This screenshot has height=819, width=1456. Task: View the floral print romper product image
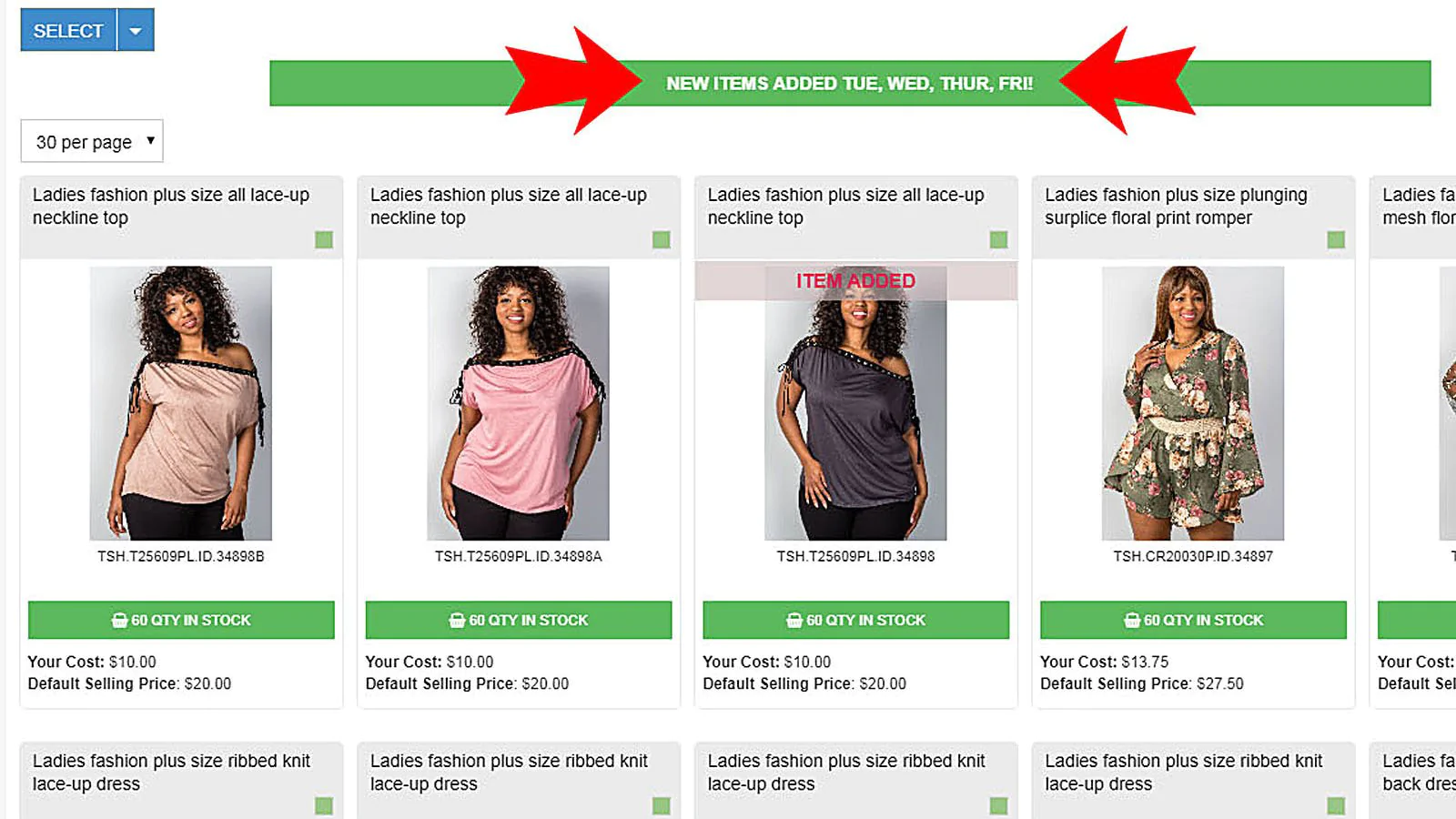[1193, 403]
